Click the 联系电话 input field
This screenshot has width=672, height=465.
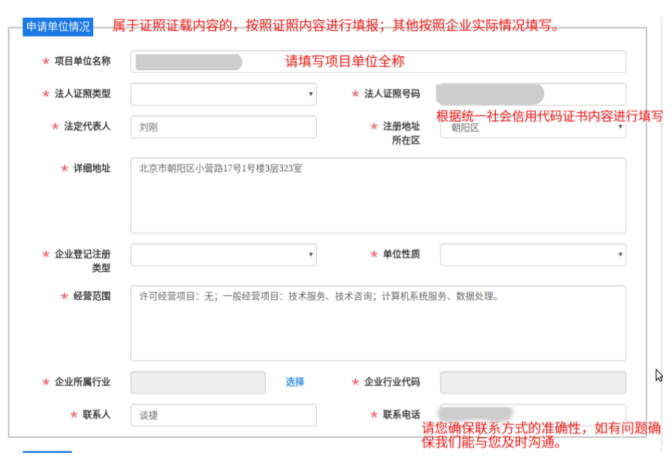click(532, 415)
